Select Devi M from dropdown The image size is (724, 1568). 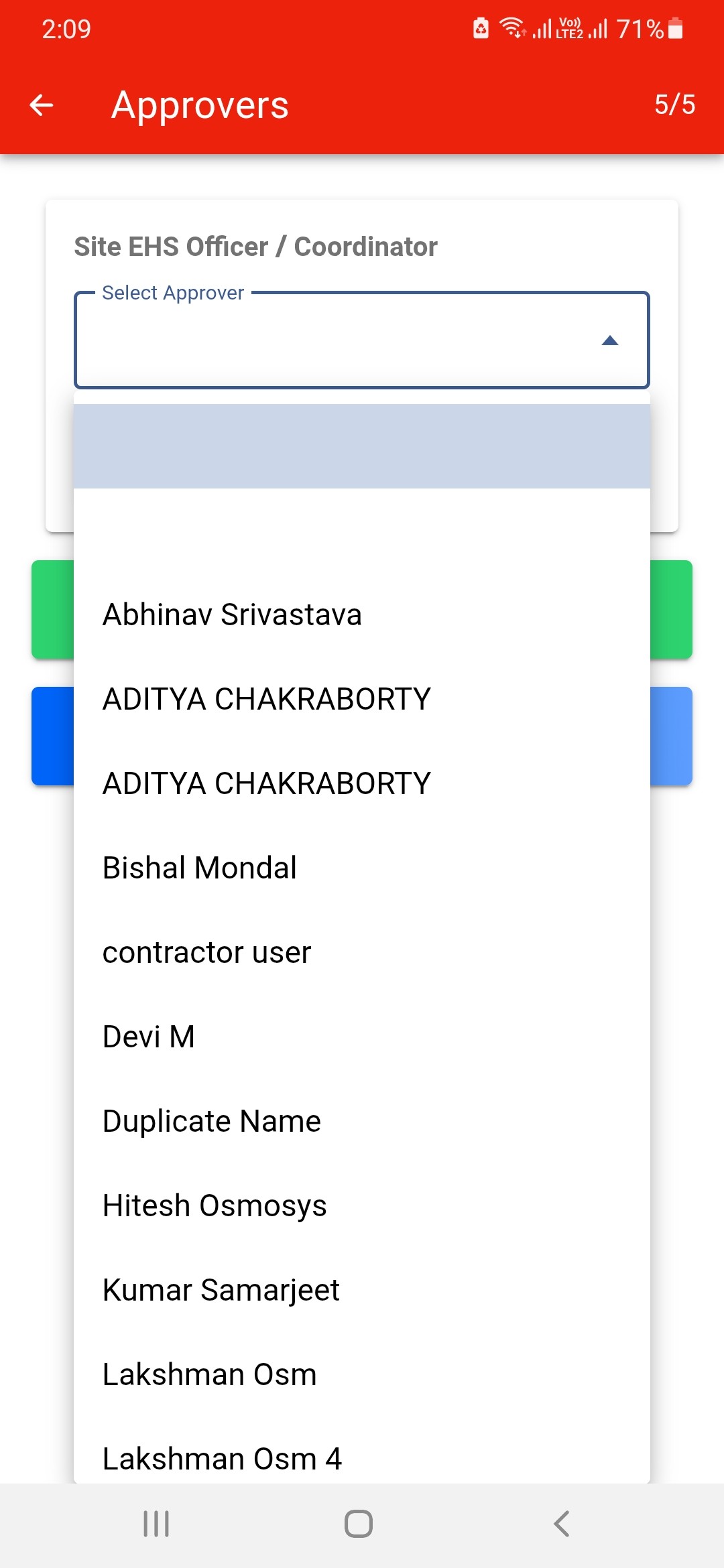[x=149, y=1037]
